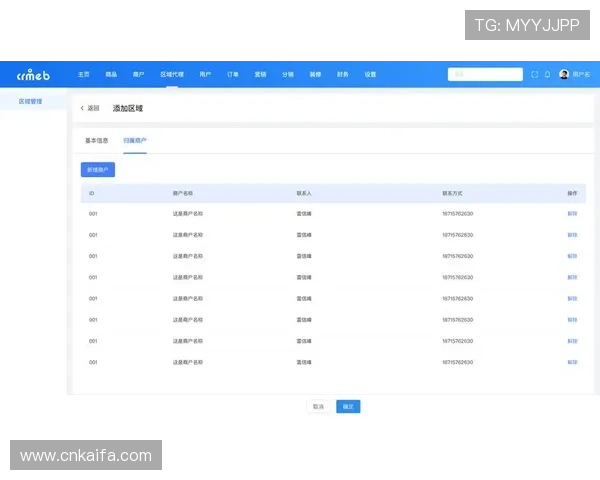Click the 新增商户 button
The image size is (600, 480).
(98, 170)
